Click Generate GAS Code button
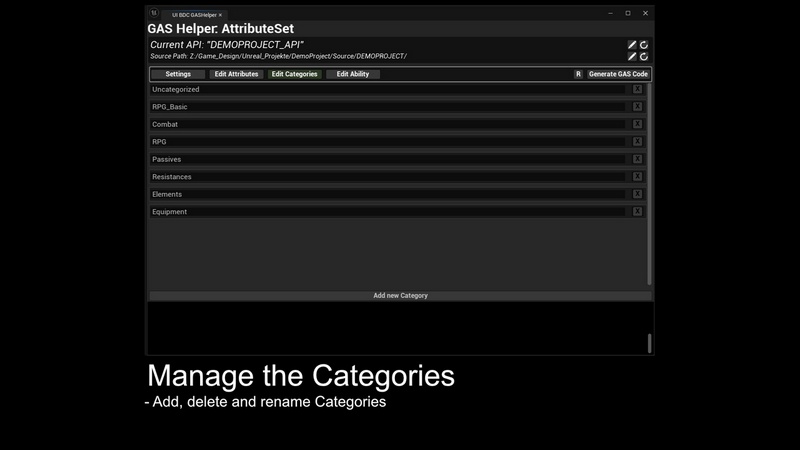This screenshot has height=450, width=800. [618, 74]
